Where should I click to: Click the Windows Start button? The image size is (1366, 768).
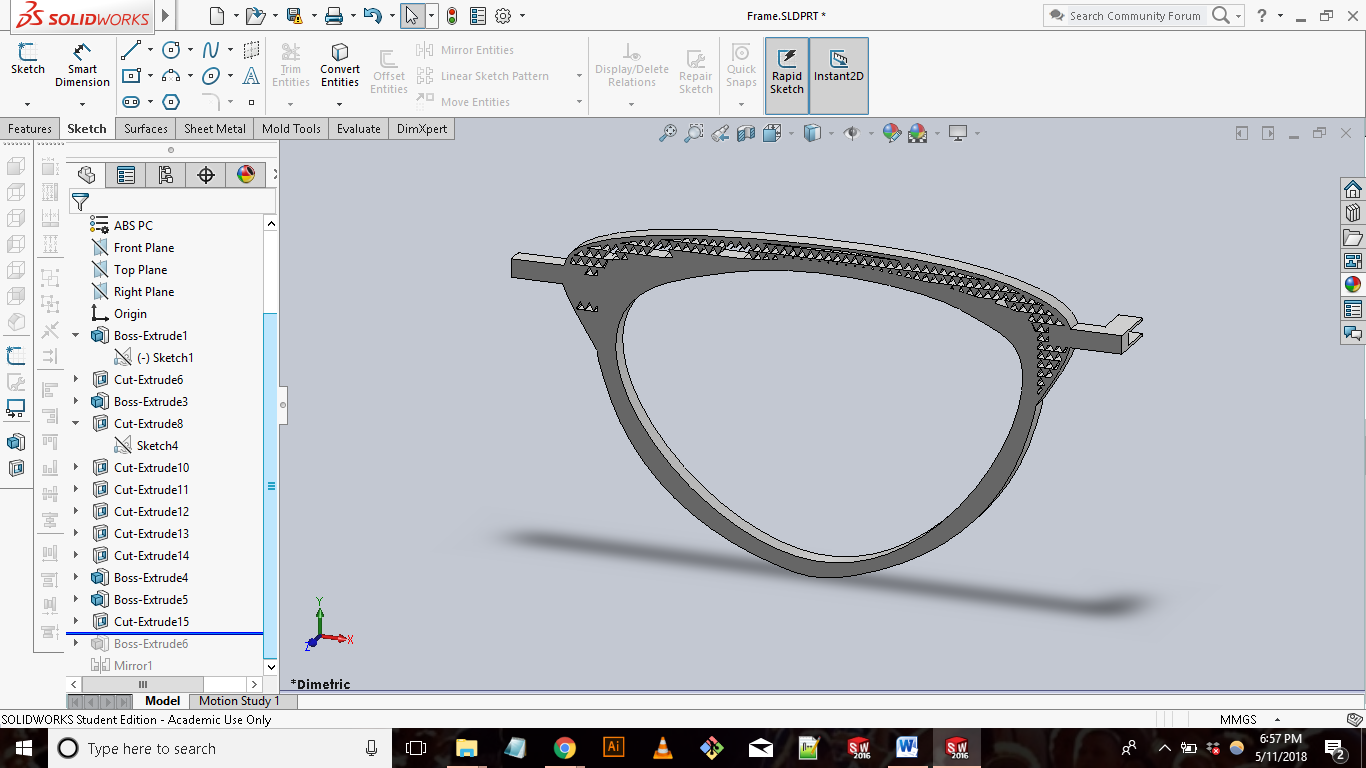(x=24, y=748)
